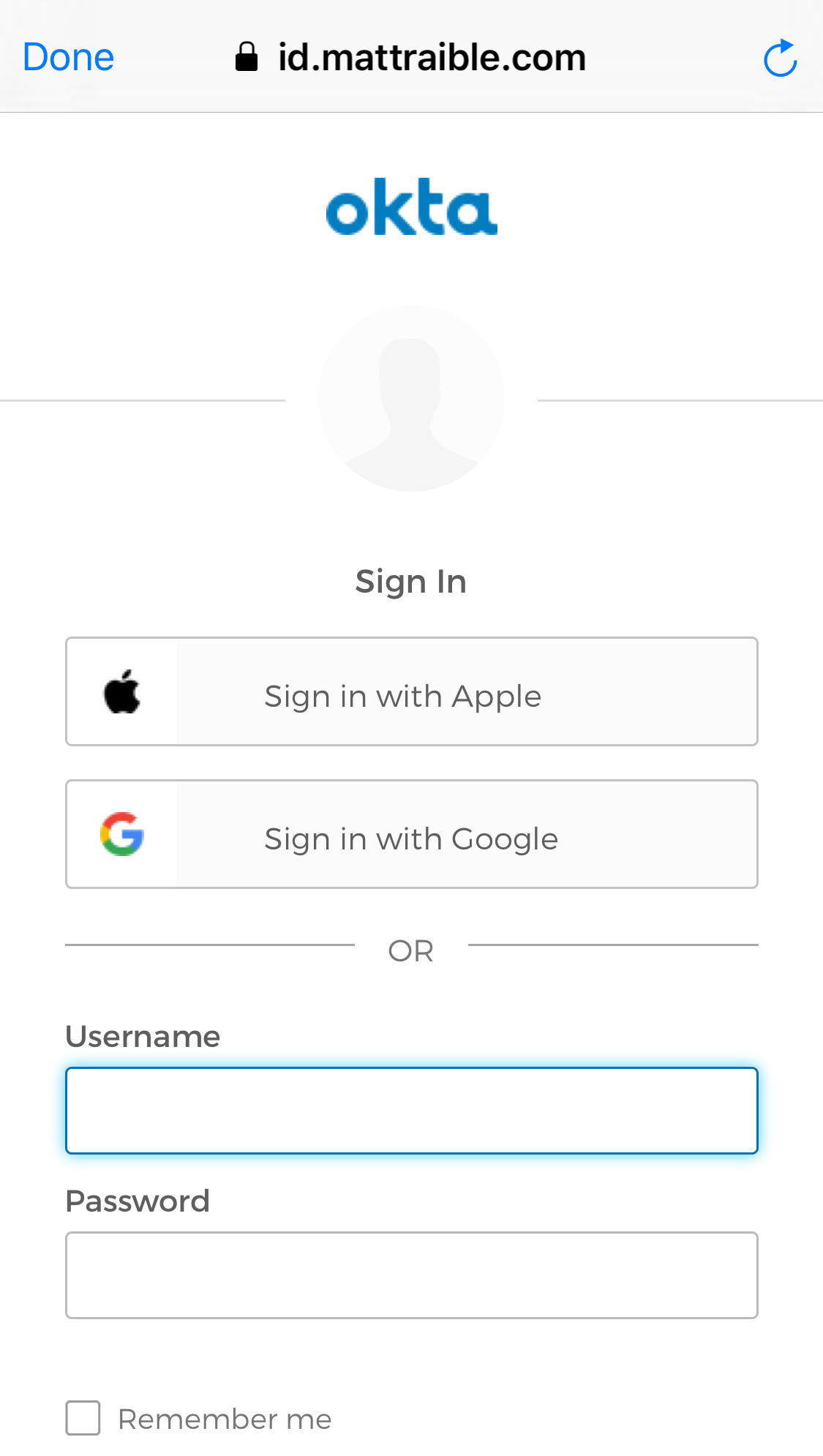Click the OR divider text

coord(411,951)
